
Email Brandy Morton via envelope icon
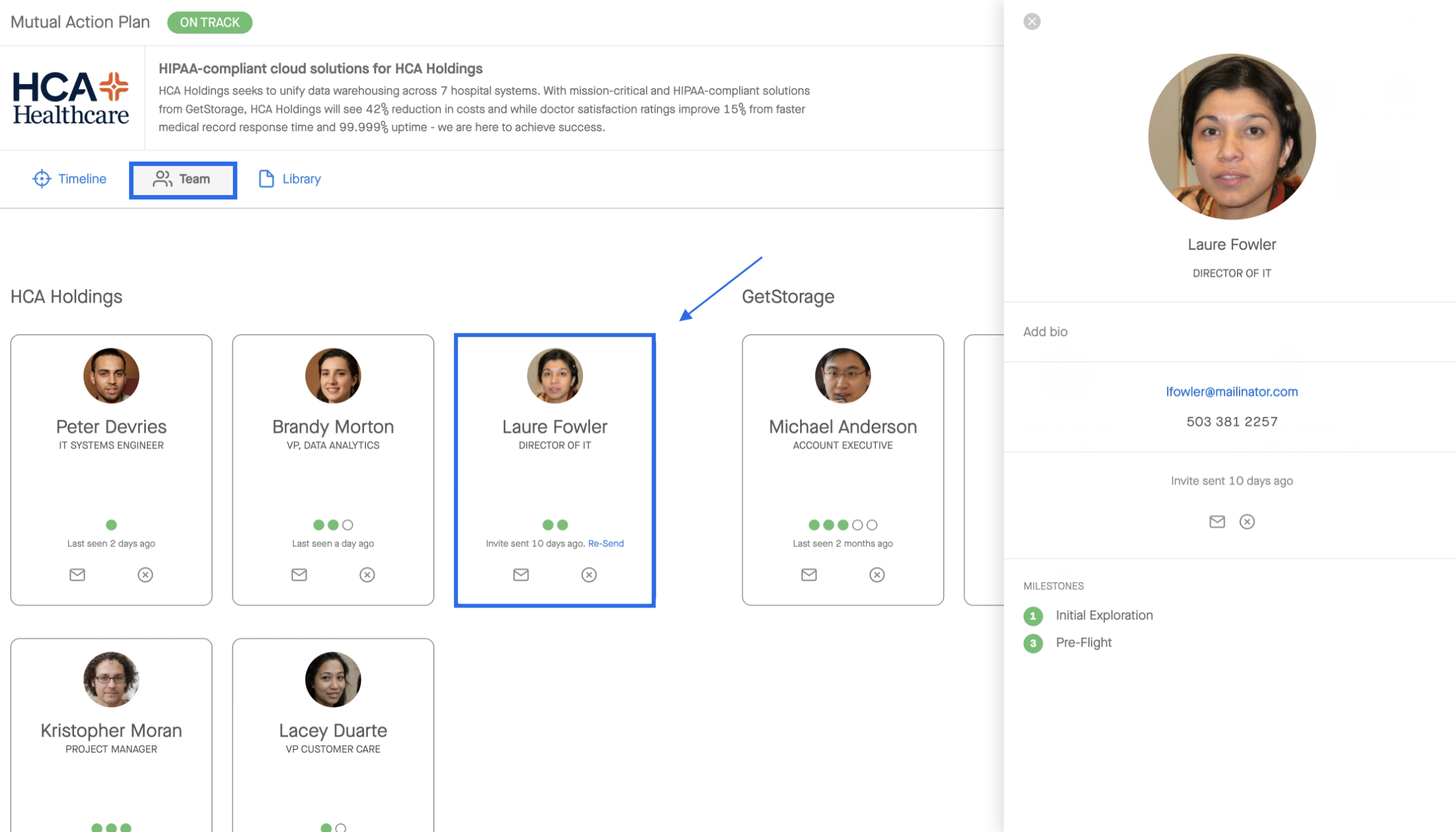tap(299, 574)
